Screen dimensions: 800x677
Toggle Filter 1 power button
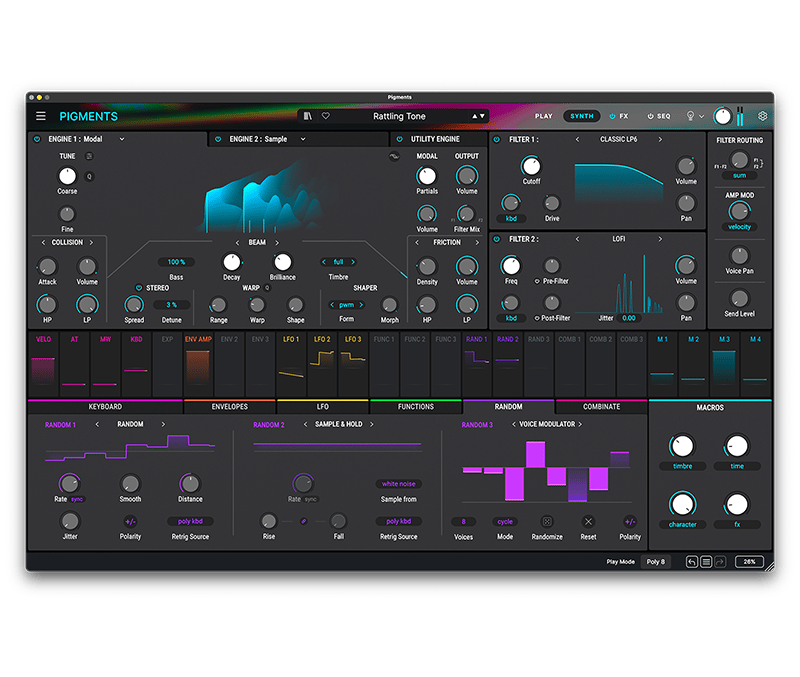[497, 139]
